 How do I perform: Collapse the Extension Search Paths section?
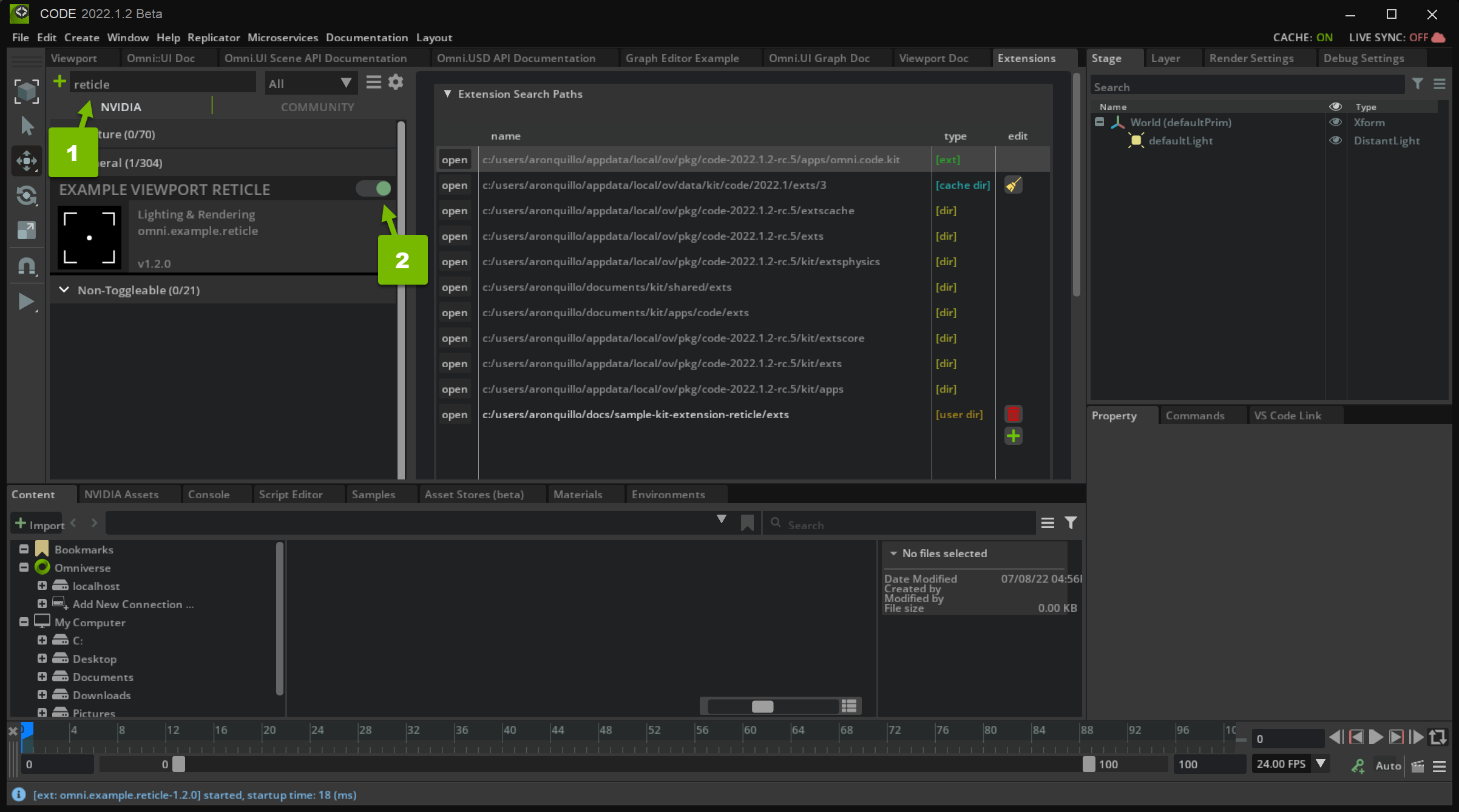pyautogui.click(x=447, y=94)
